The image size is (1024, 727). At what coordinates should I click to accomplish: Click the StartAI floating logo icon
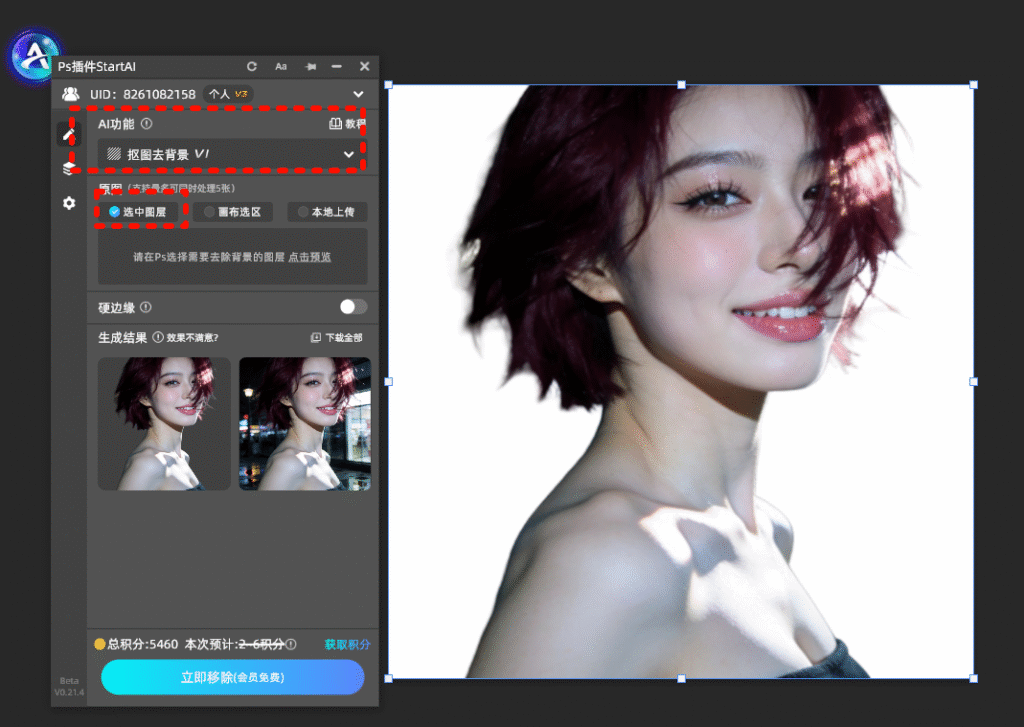coord(34,55)
